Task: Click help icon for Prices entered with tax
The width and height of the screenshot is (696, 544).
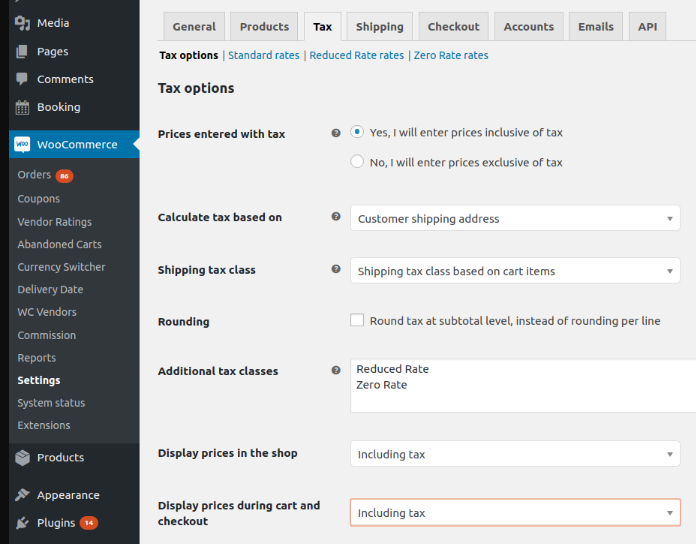Action: [336, 133]
